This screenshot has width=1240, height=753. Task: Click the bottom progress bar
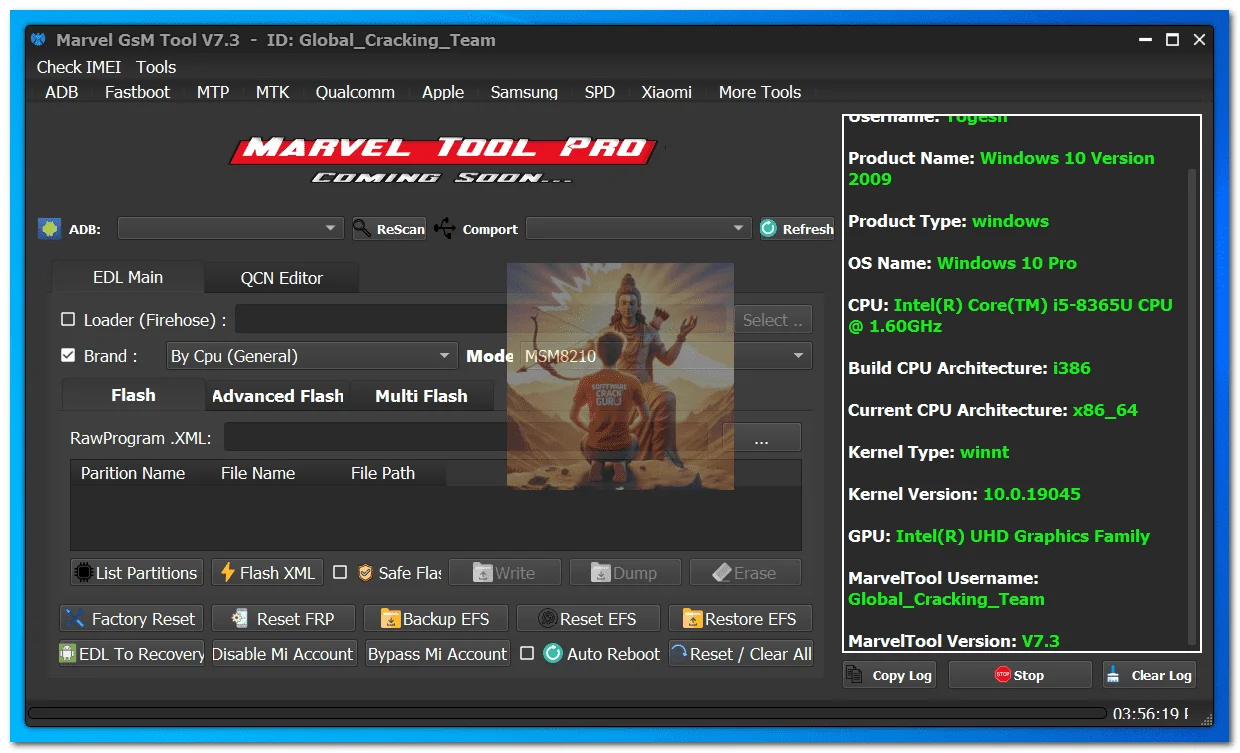pyautogui.click(x=567, y=713)
